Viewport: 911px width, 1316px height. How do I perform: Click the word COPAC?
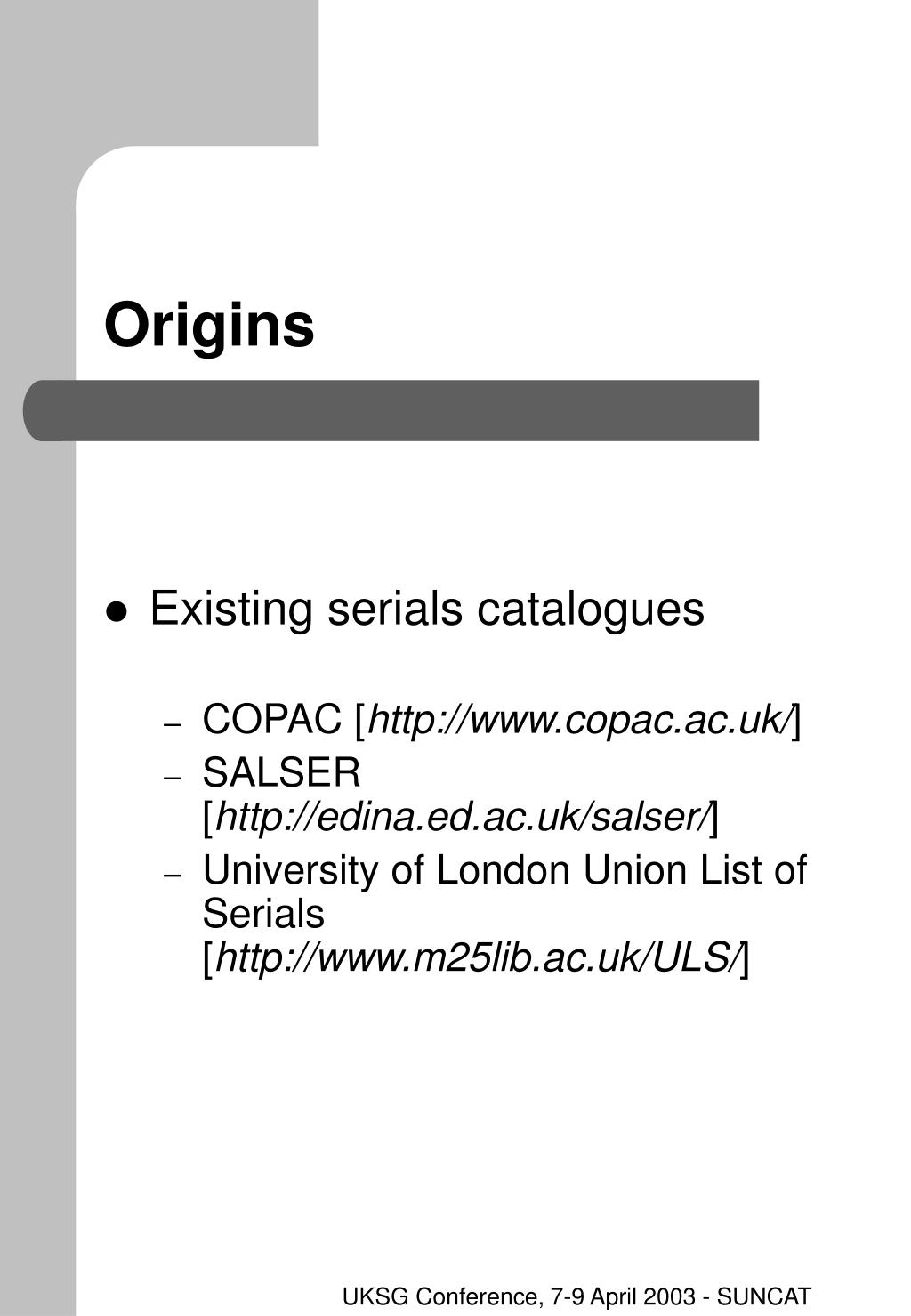pyautogui.click(x=273, y=719)
